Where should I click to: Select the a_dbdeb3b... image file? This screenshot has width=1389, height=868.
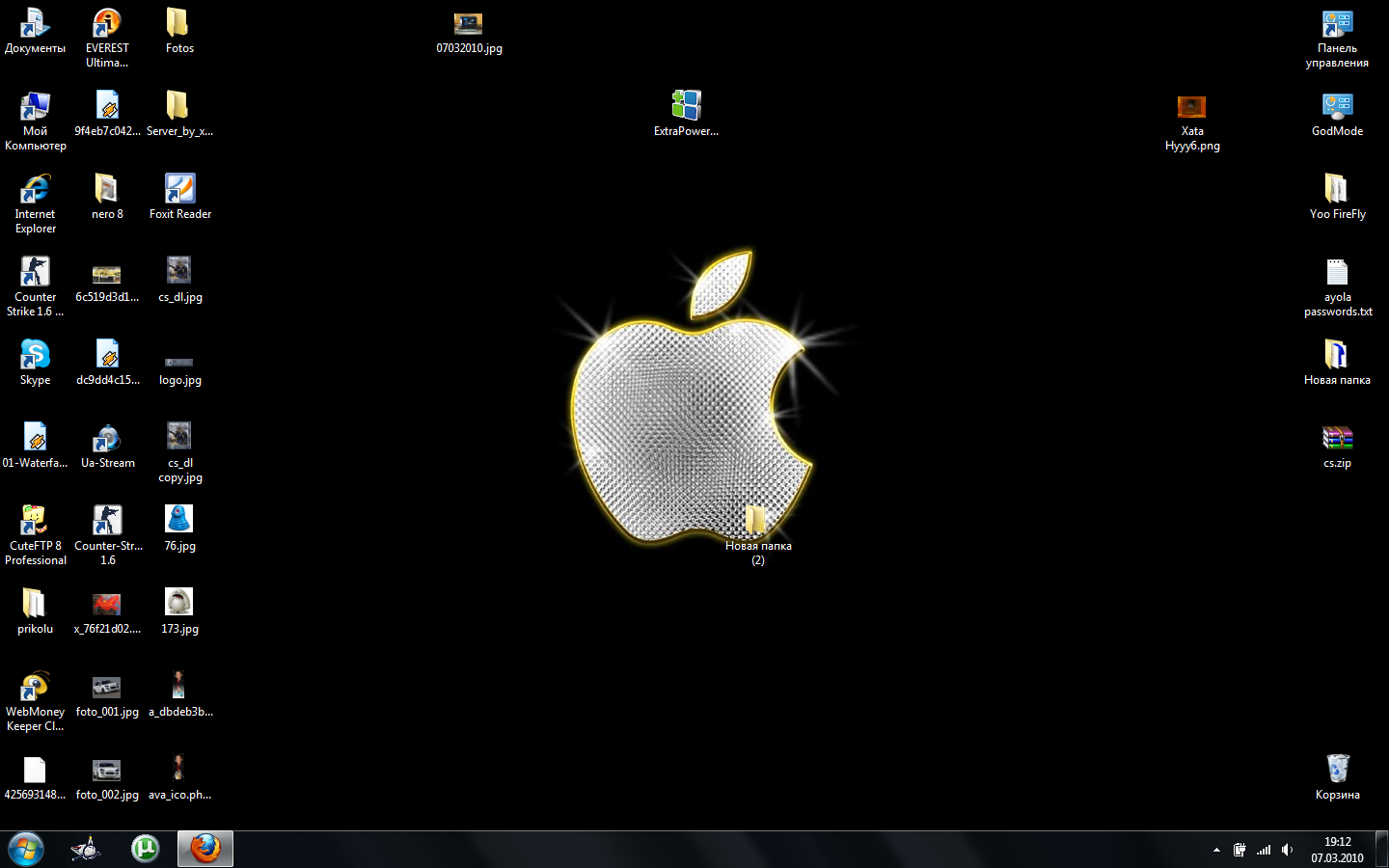[x=179, y=694]
